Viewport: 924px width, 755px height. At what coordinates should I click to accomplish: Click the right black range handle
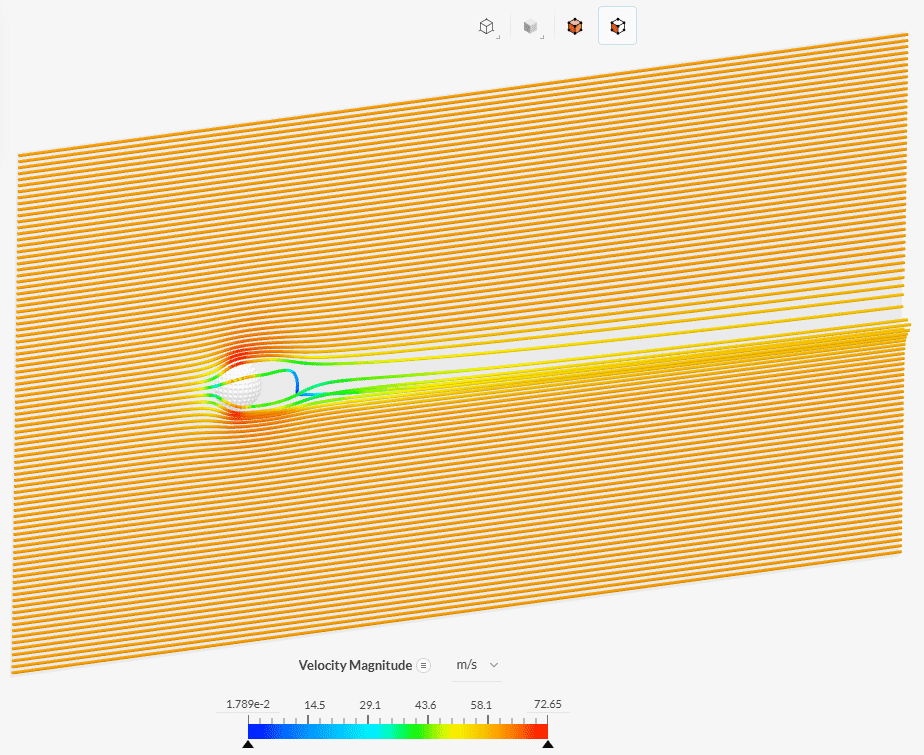548,745
